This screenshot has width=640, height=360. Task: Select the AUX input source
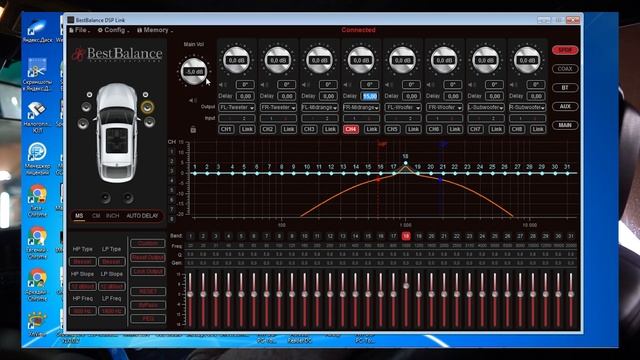(x=565, y=106)
